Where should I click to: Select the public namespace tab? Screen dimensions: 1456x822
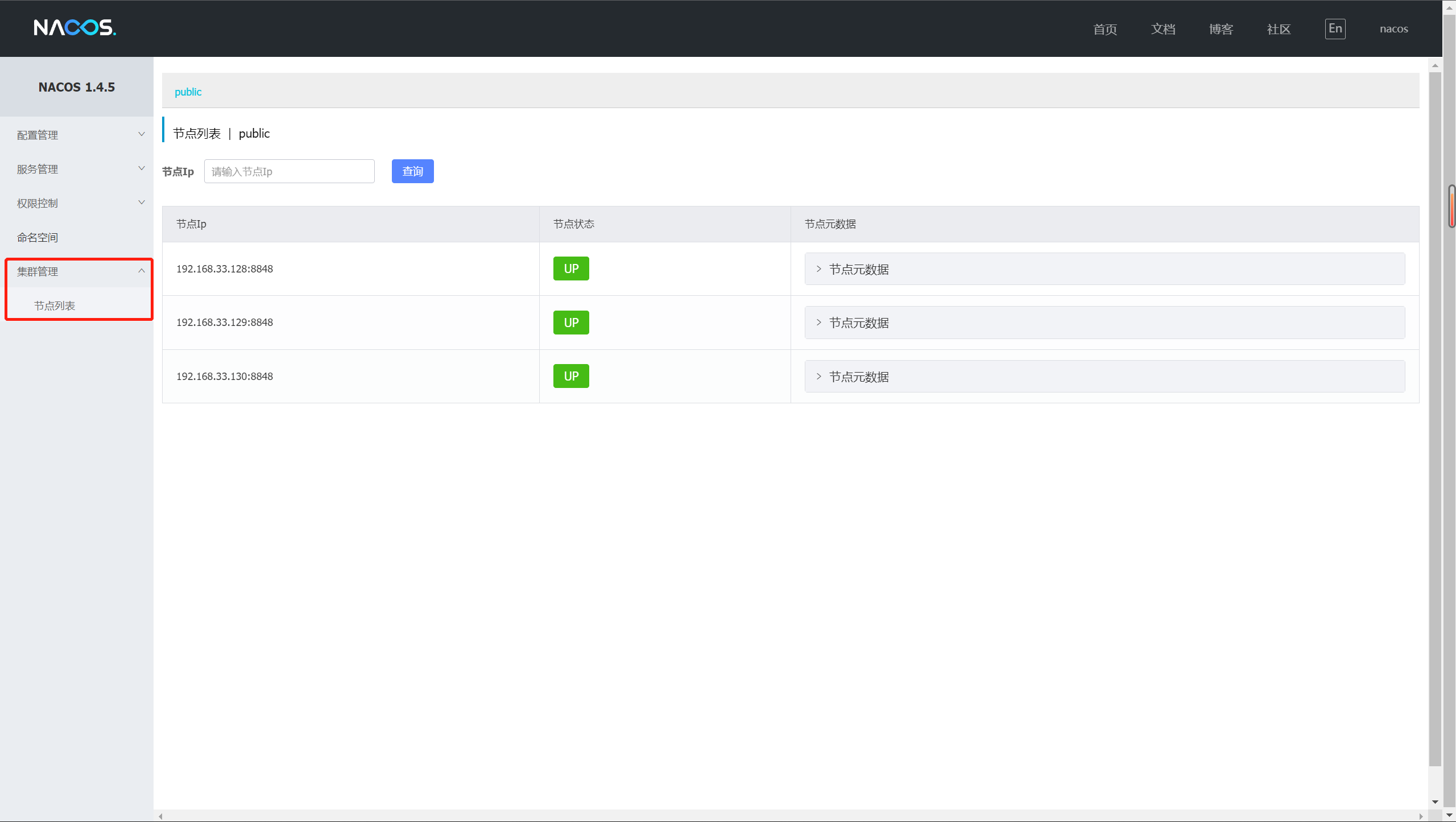tap(188, 92)
